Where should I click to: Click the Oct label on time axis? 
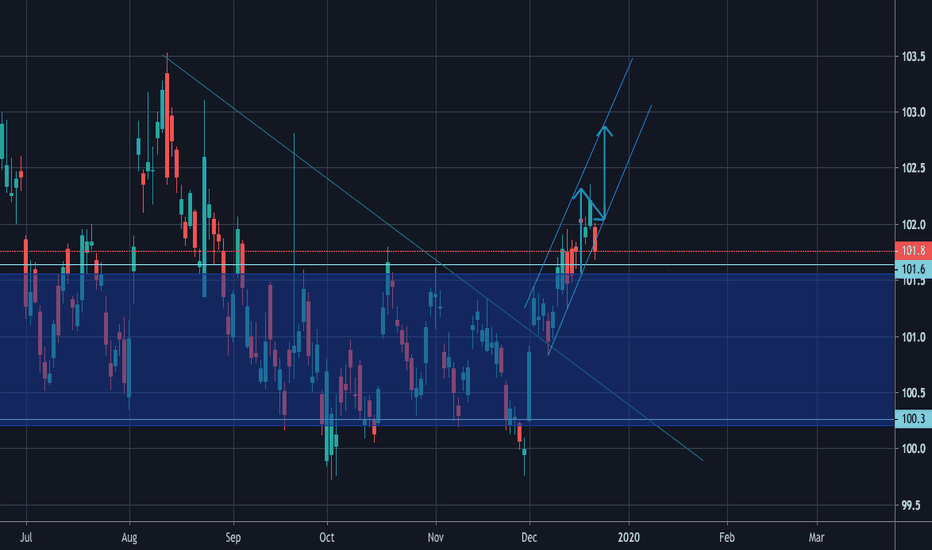[x=327, y=538]
